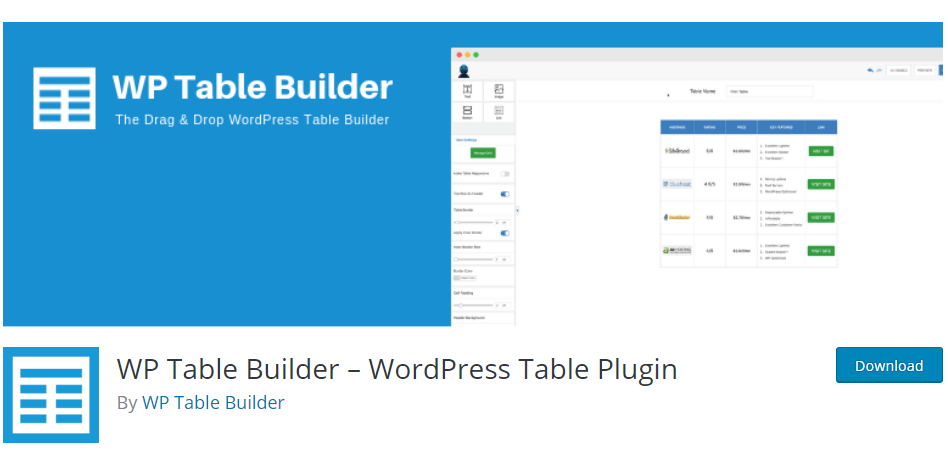Click 'The Drag & Drop WordPress Table Builder' tagline
The height and width of the screenshot is (461, 948).
click(252, 120)
